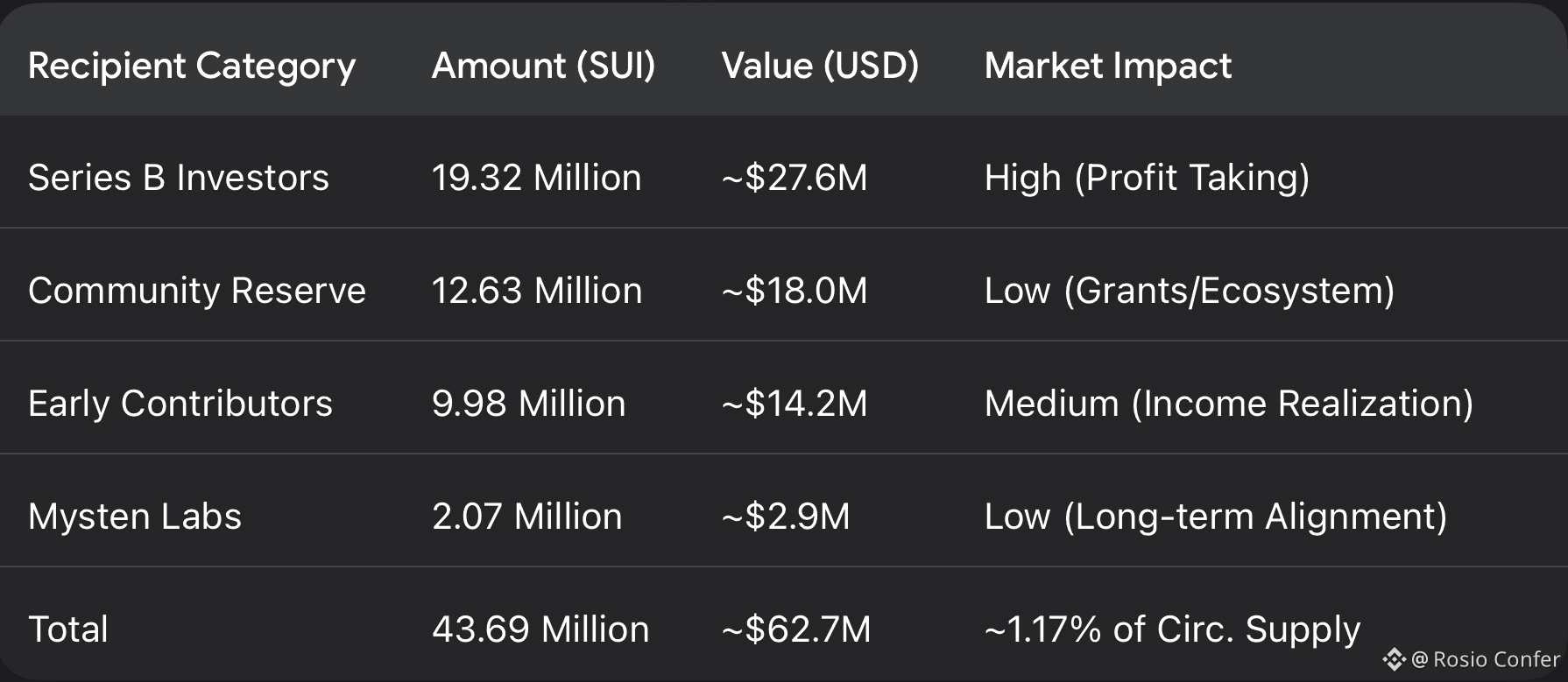1568x682 pixels.
Task: Click the 43.69 Million total amount
Action: [x=540, y=629]
